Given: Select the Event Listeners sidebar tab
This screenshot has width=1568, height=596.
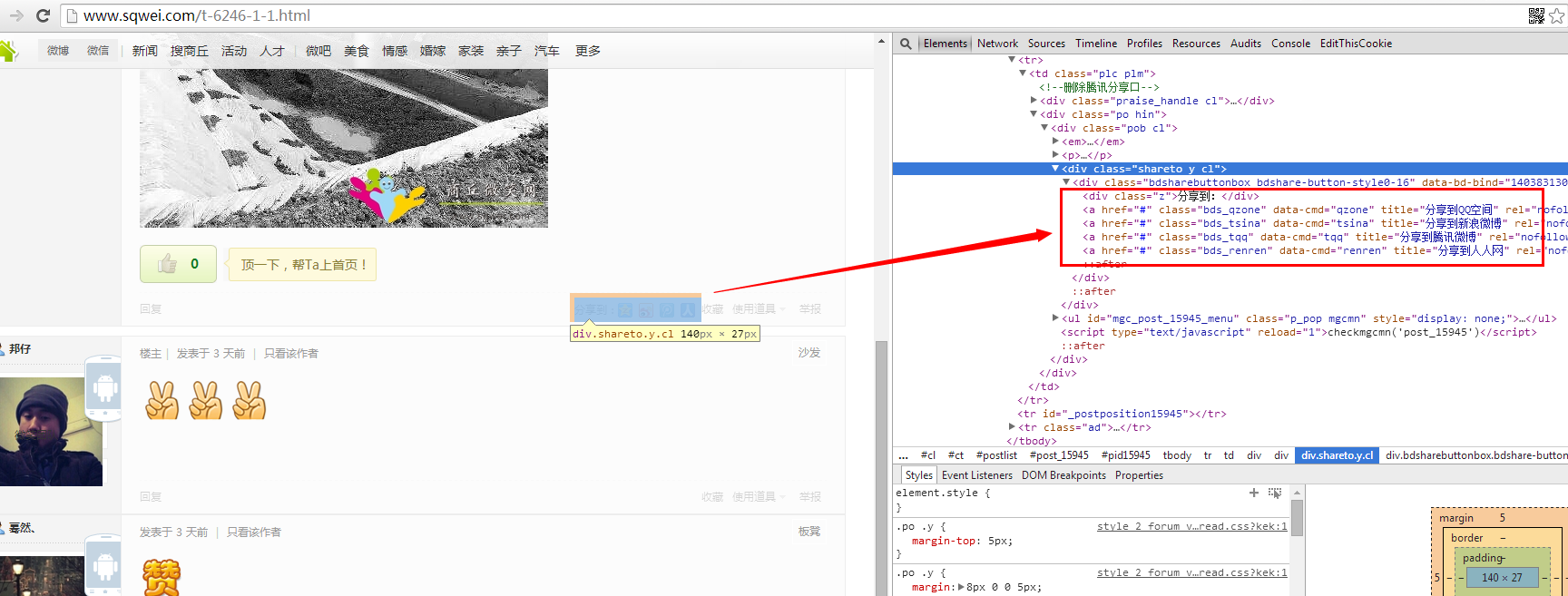Looking at the screenshot, I should 977,475.
